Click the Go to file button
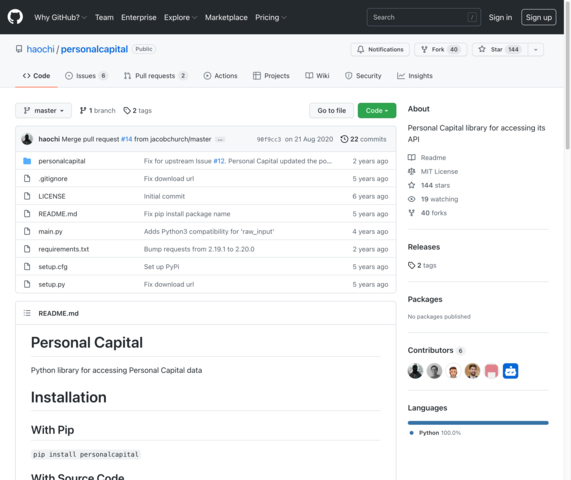This screenshot has height=480, width=571. (331, 110)
